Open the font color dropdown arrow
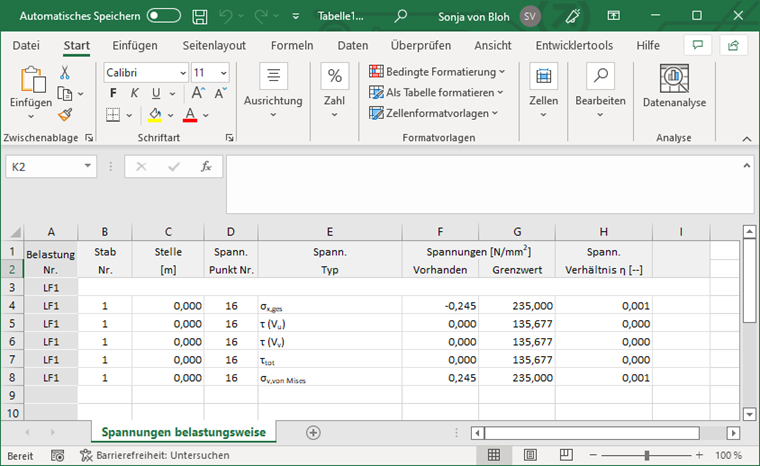This screenshot has height=466, width=760. 206,115
